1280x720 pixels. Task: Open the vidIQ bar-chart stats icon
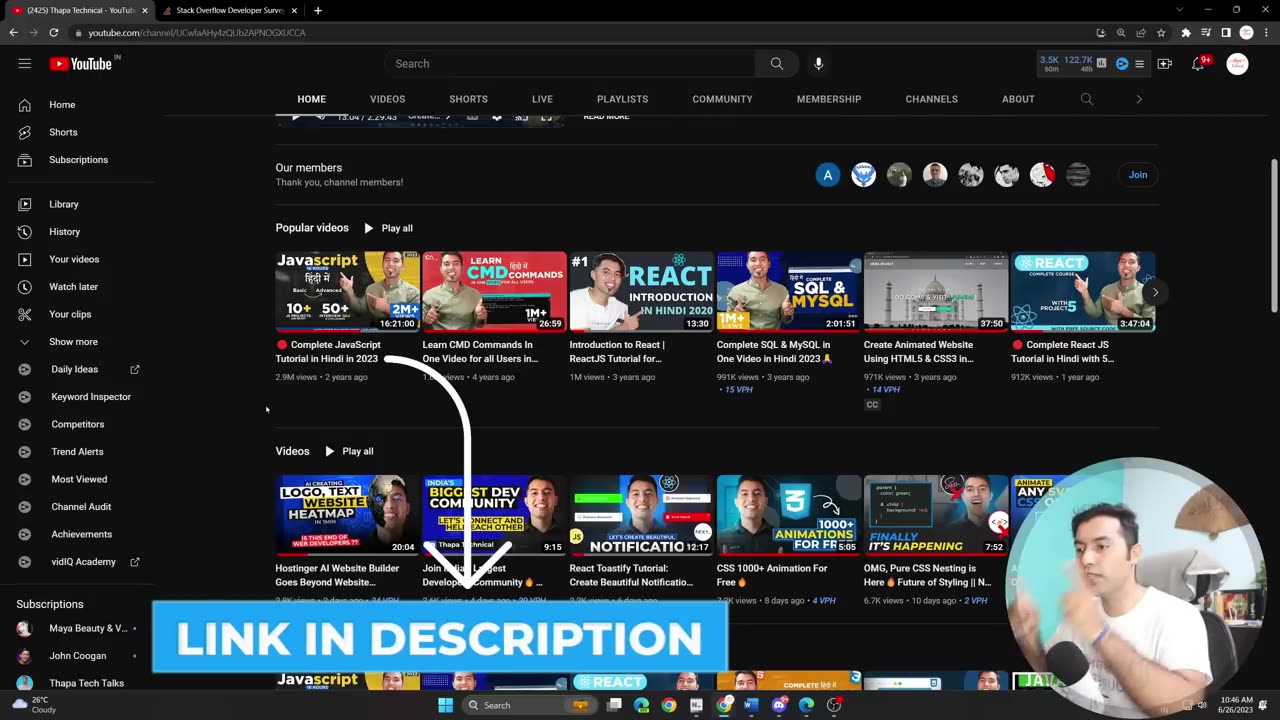click(1101, 63)
